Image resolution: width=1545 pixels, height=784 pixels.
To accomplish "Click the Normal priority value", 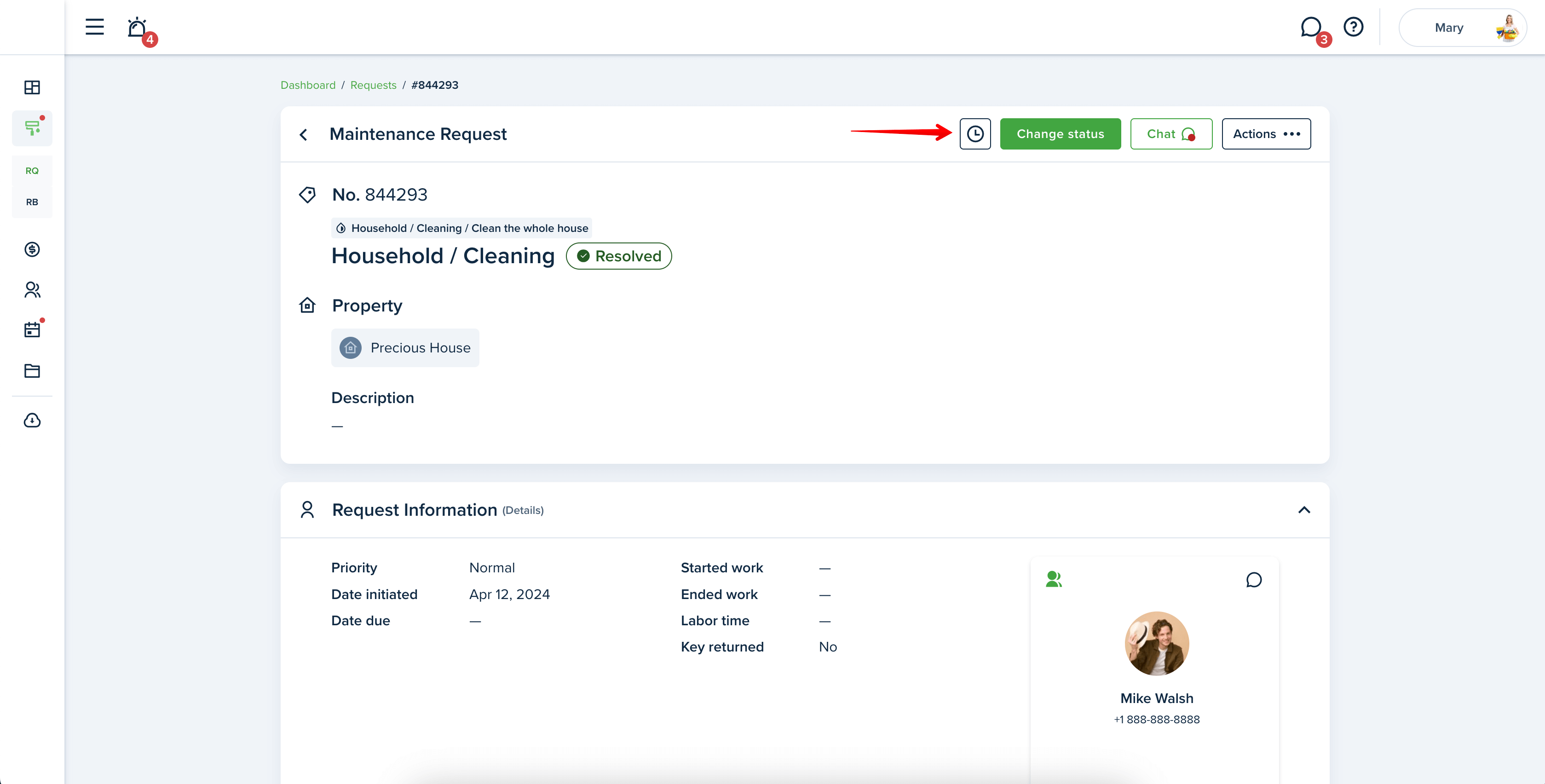I will click(492, 568).
